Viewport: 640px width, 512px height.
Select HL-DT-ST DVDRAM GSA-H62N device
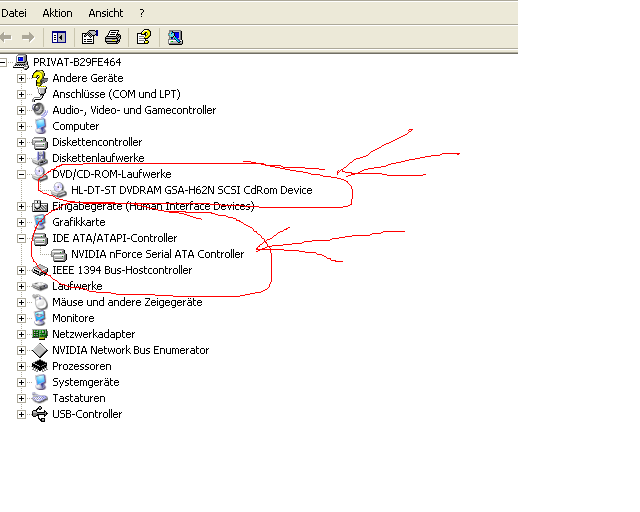pos(191,190)
